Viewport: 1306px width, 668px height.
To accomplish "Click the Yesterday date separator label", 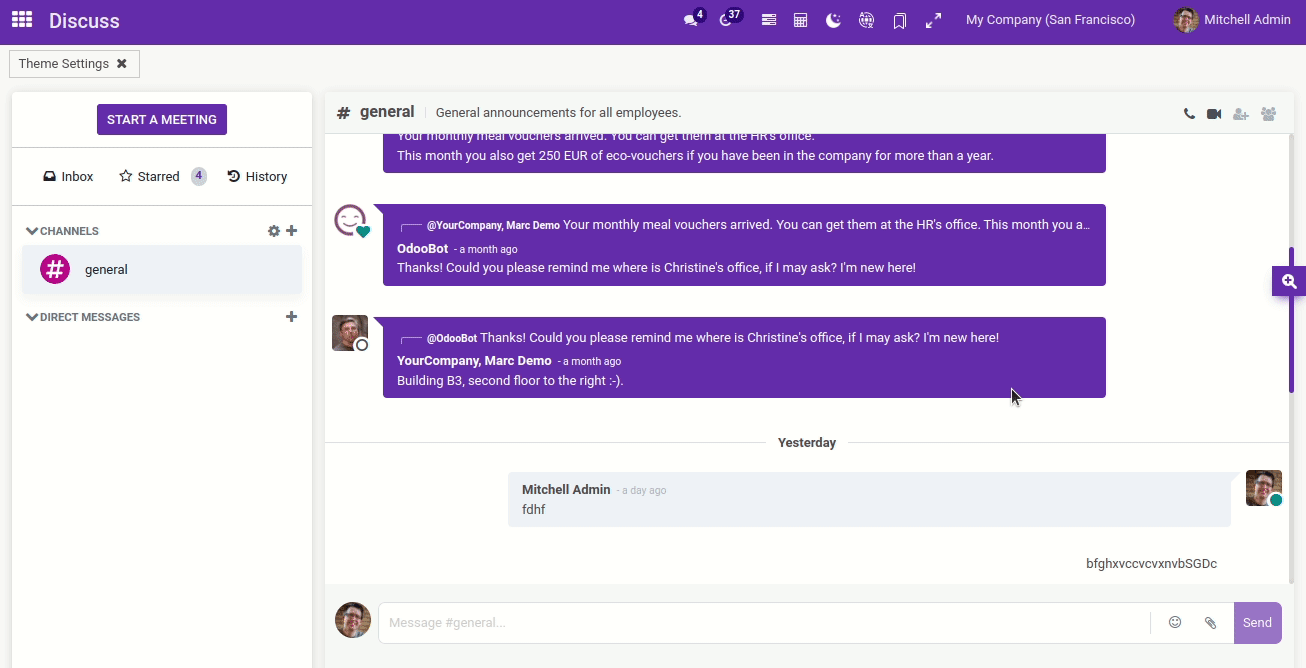I will click(807, 443).
